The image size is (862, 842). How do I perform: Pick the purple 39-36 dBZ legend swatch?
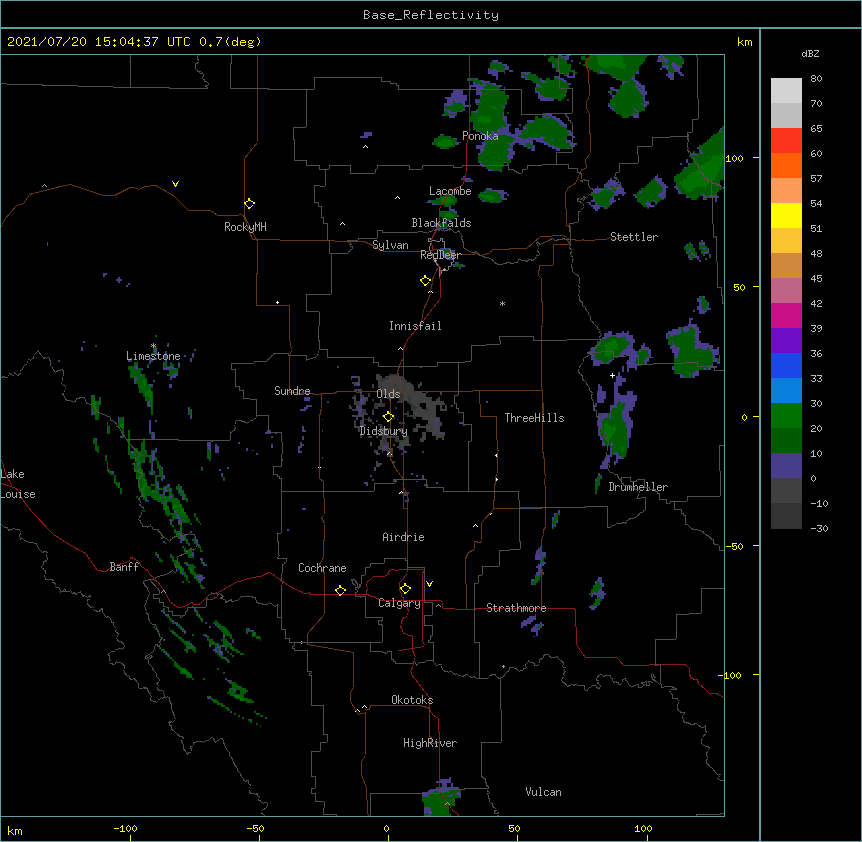(x=786, y=341)
